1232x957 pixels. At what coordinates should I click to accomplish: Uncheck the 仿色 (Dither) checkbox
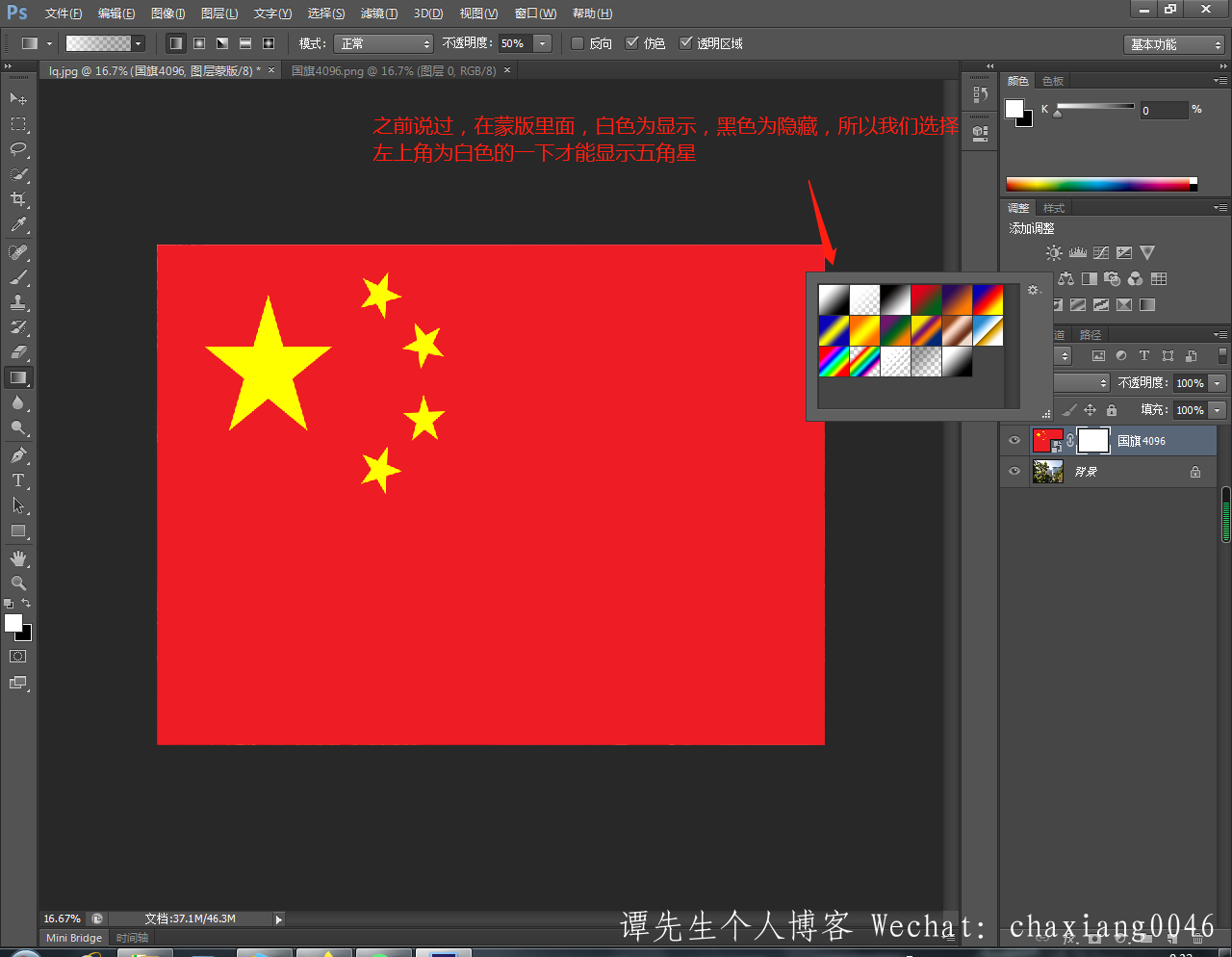632,43
